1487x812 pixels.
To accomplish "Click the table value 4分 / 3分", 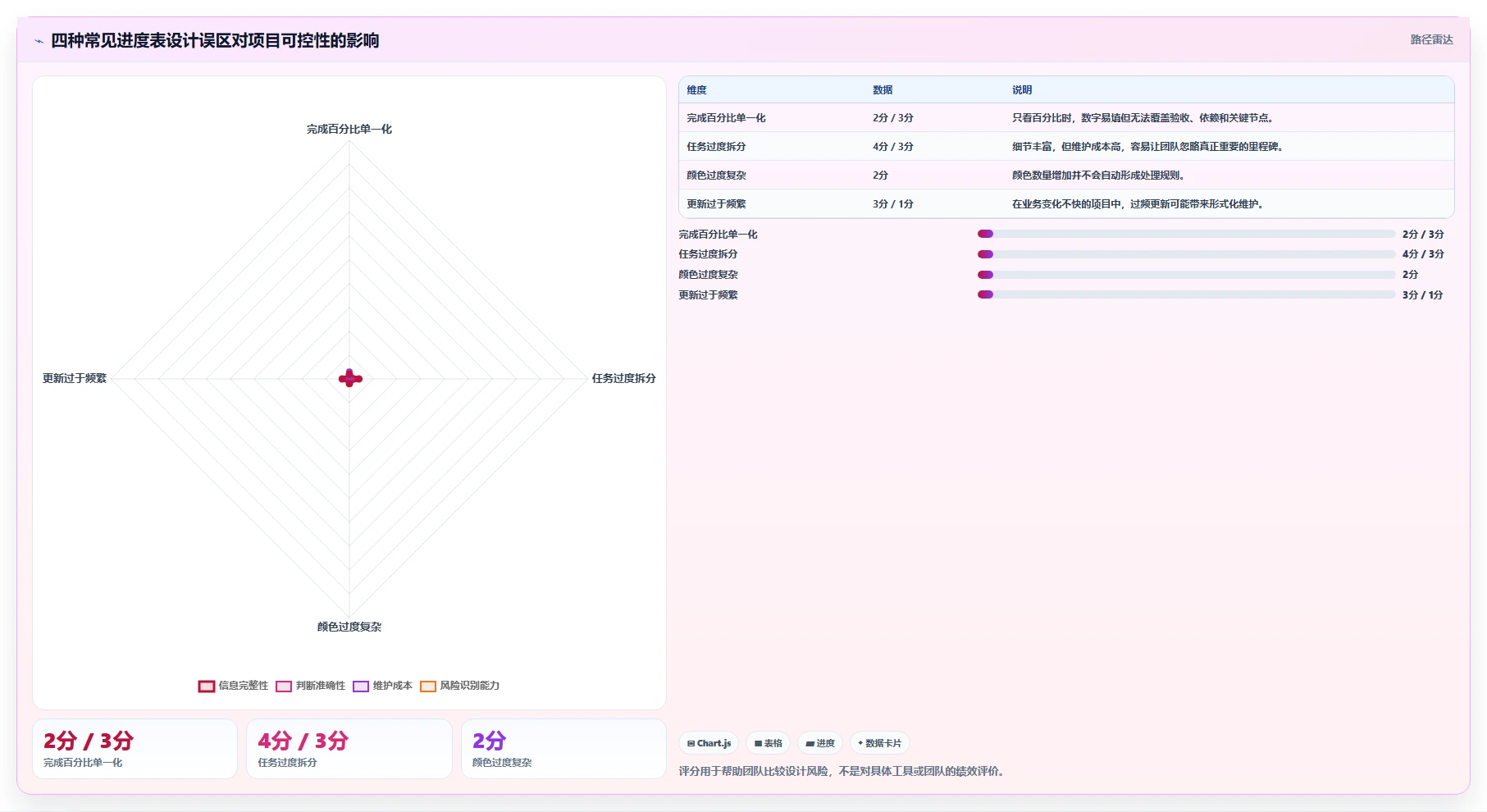I will [893, 147].
